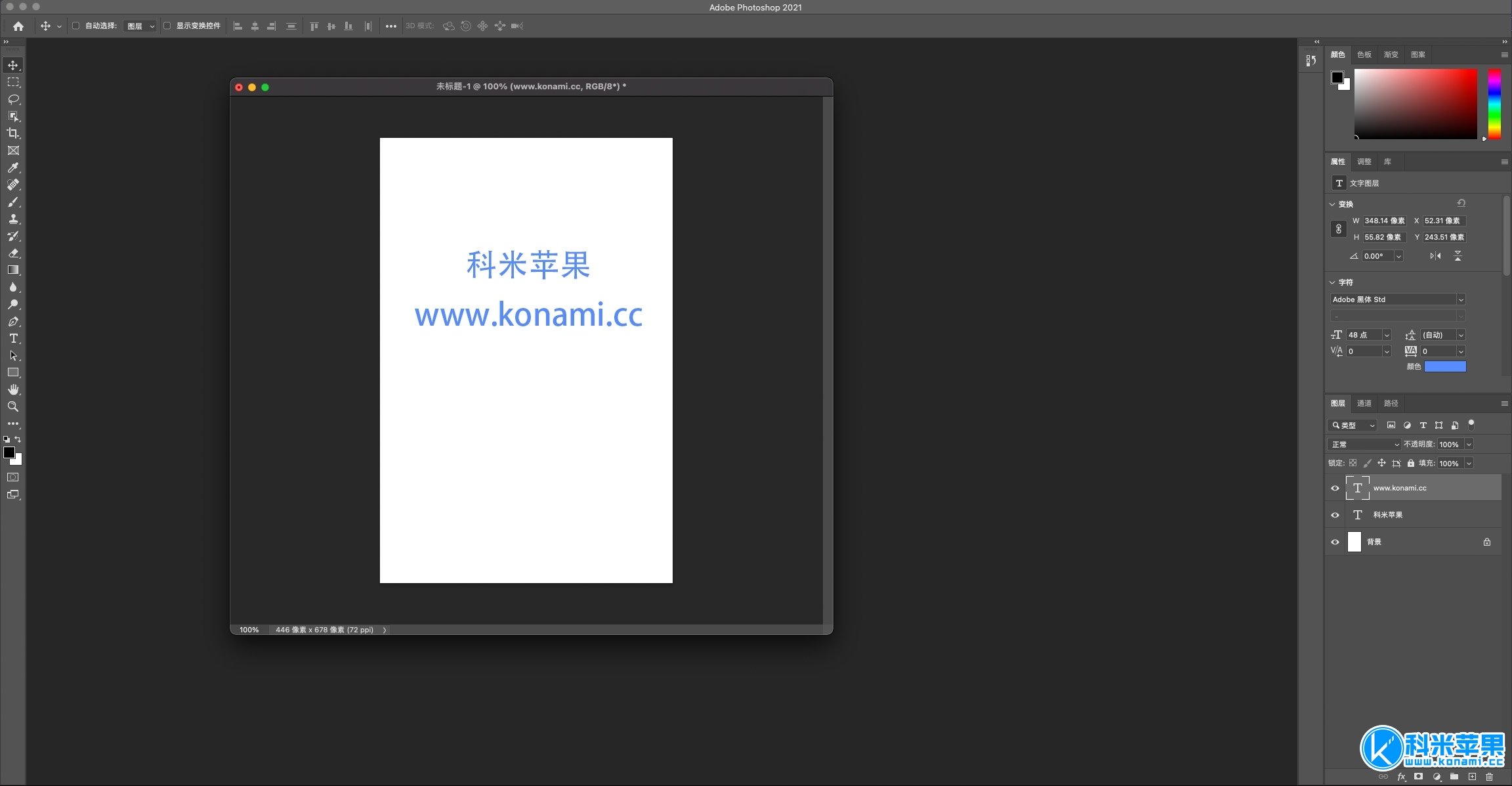The image size is (1512, 786).
Task: Select the Spot Healing Brush tool
Action: click(x=13, y=185)
